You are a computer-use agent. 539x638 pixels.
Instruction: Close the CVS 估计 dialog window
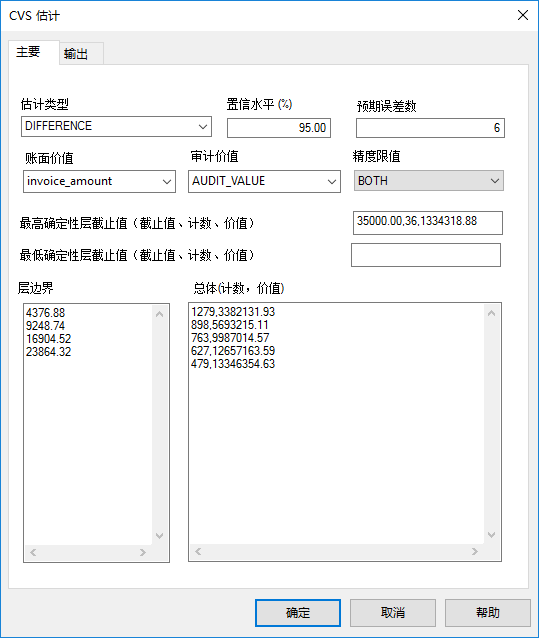click(x=523, y=15)
